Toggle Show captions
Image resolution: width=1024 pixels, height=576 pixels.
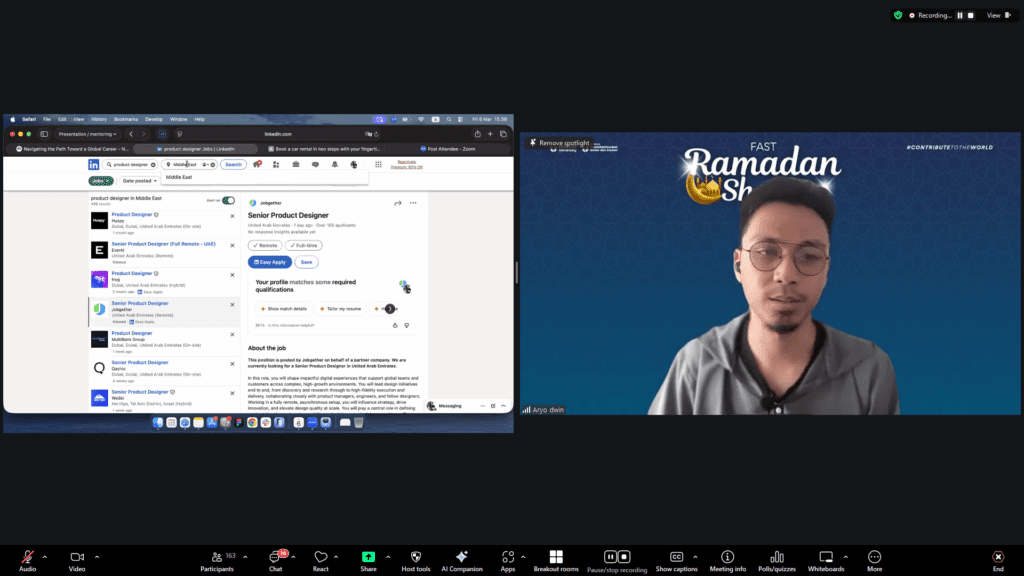[x=677, y=557]
